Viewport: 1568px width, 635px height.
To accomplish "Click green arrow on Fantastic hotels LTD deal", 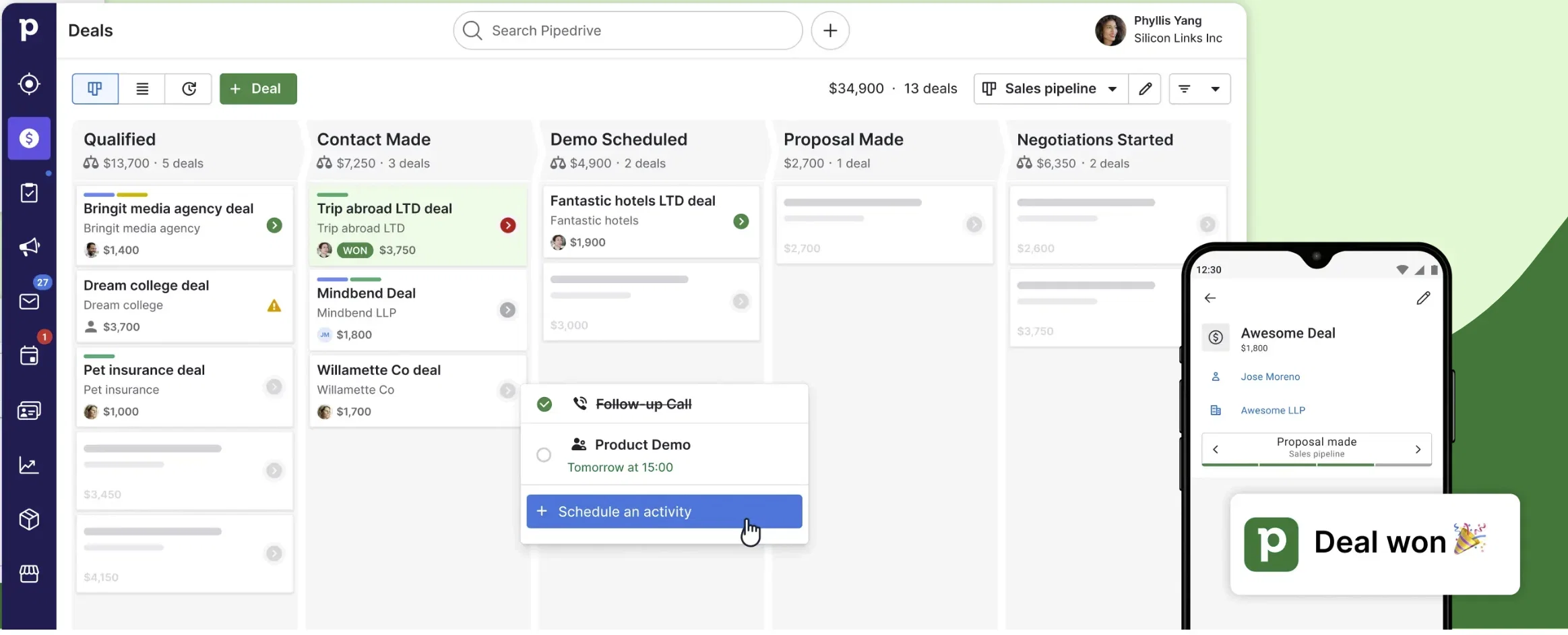I will click(x=741, y=221).
